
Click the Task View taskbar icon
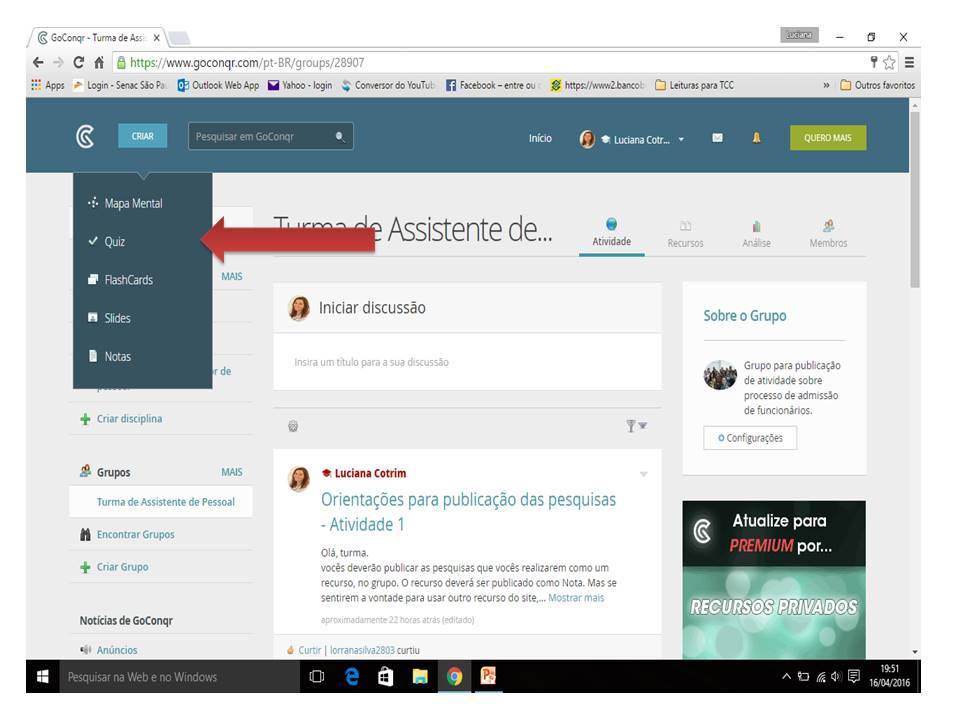pos(317,677)
